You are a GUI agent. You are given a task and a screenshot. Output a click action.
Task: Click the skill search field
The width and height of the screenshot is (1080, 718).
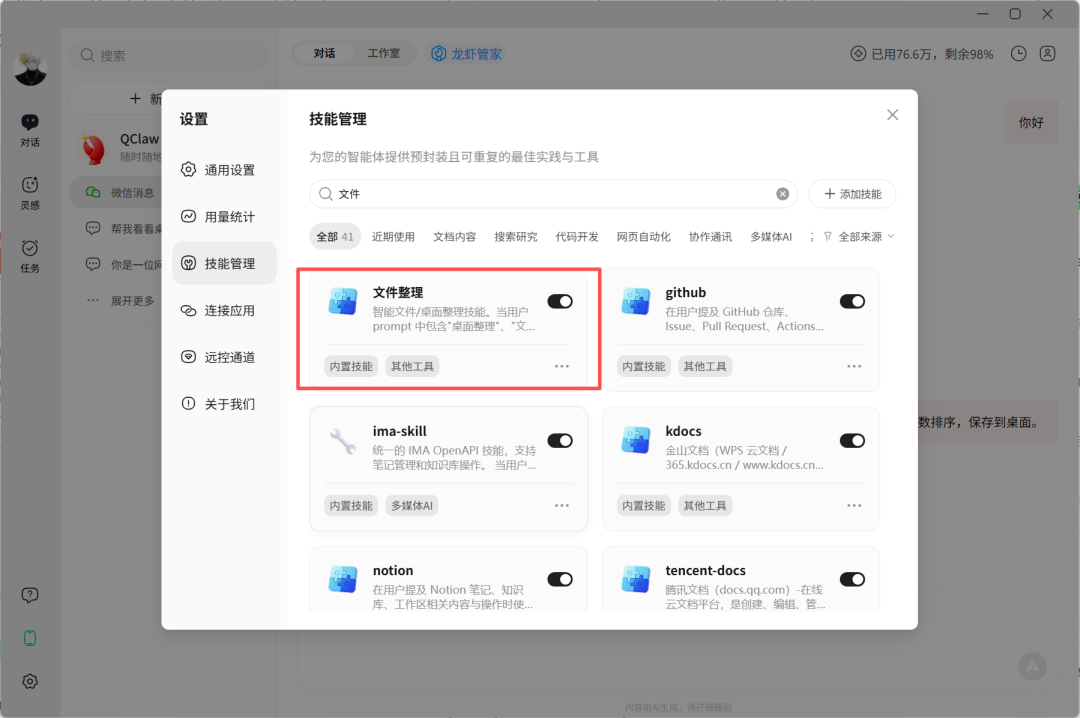(x=553, y=194)
